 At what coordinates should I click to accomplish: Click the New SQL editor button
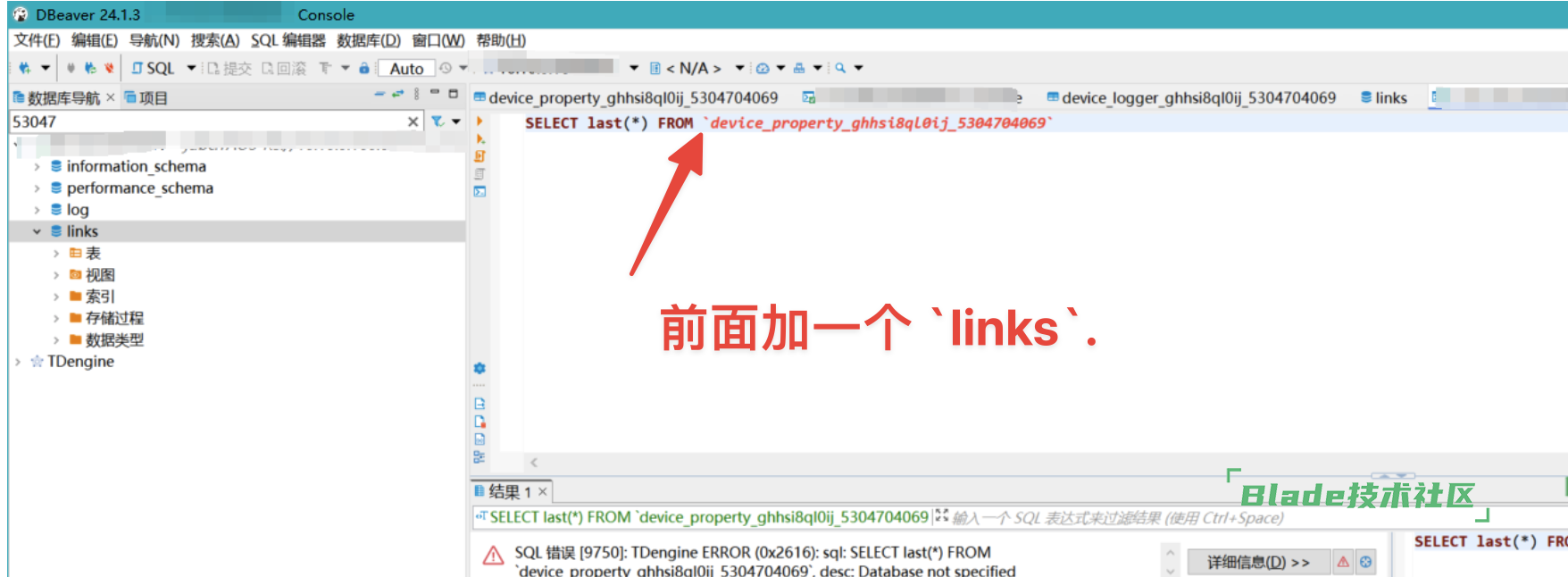(x=153, y=68)
